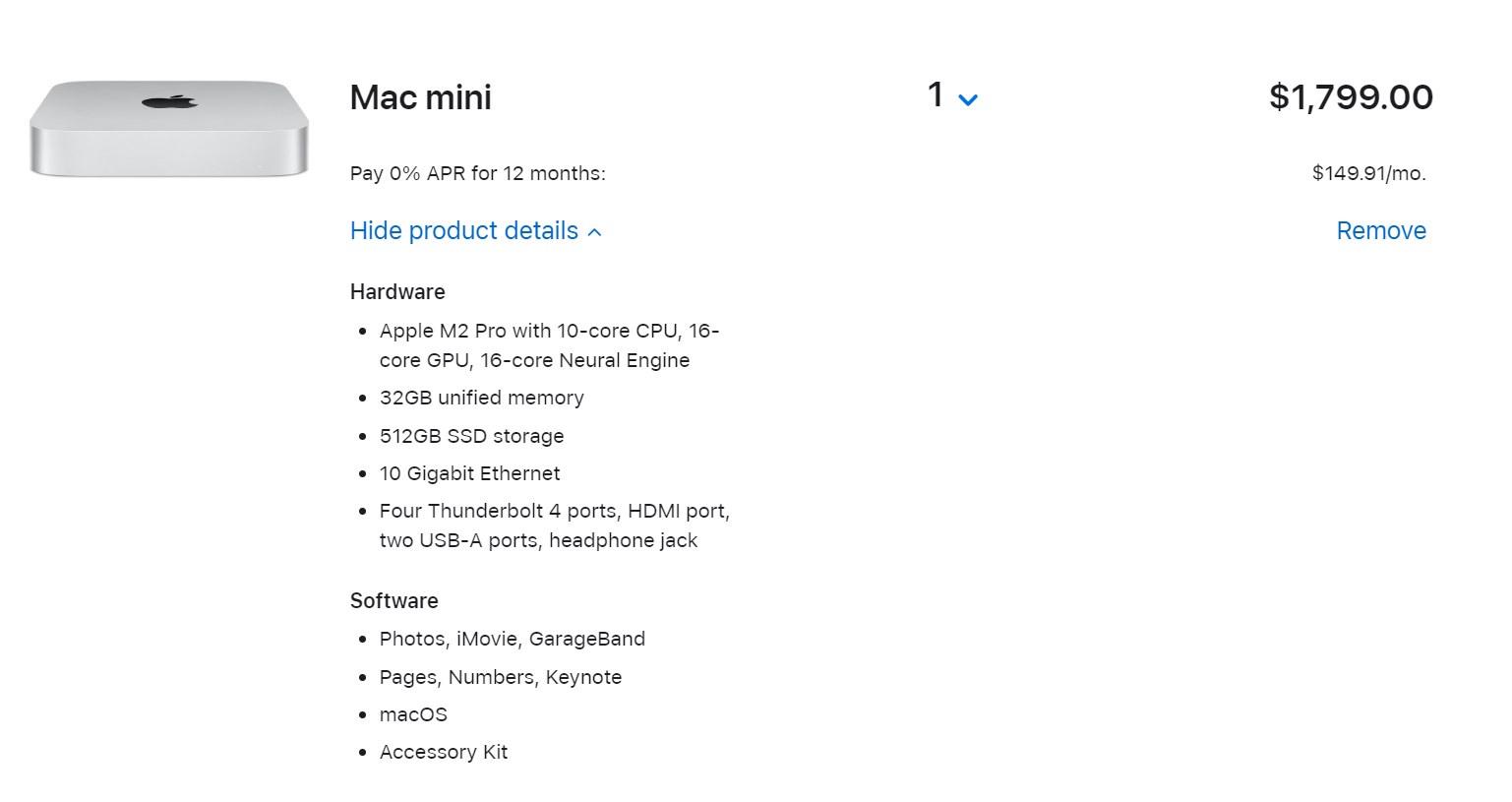Click the Hardware heading
The width and height of the screenshot is (1512, 802).
tap(397, 292)
